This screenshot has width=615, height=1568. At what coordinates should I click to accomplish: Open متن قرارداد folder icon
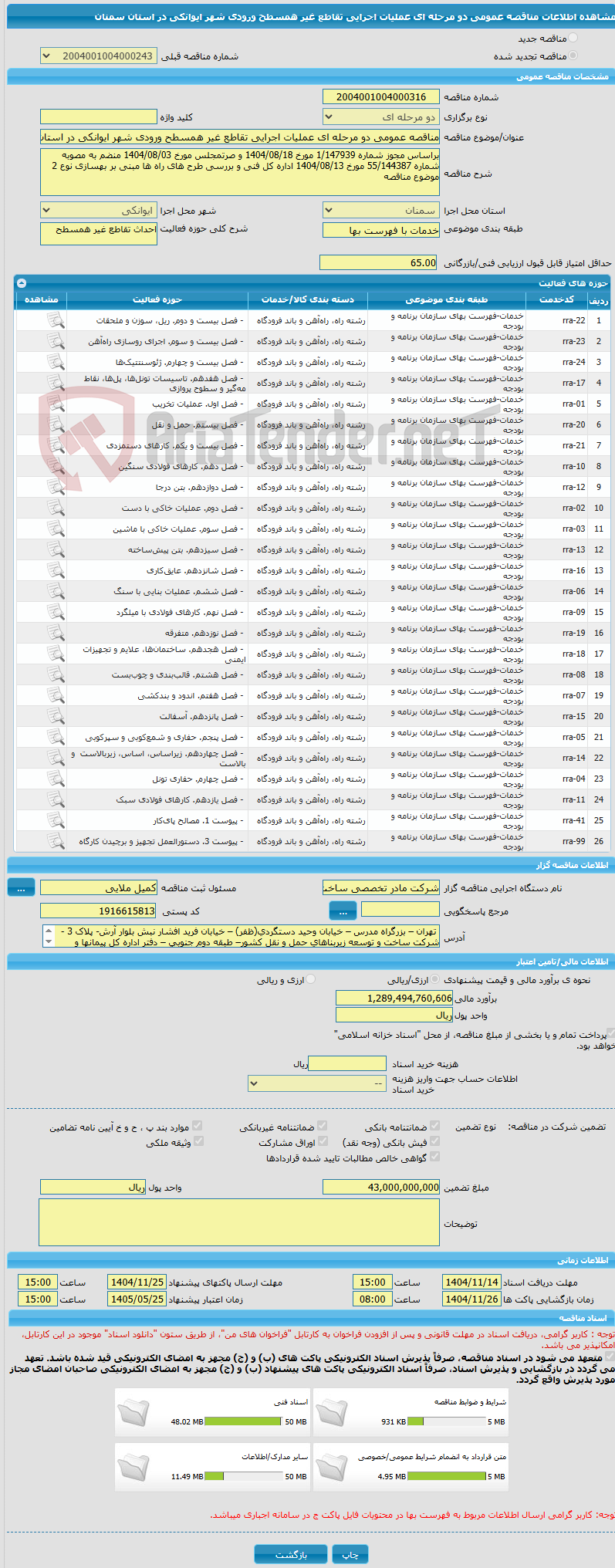click(331, 1467)
